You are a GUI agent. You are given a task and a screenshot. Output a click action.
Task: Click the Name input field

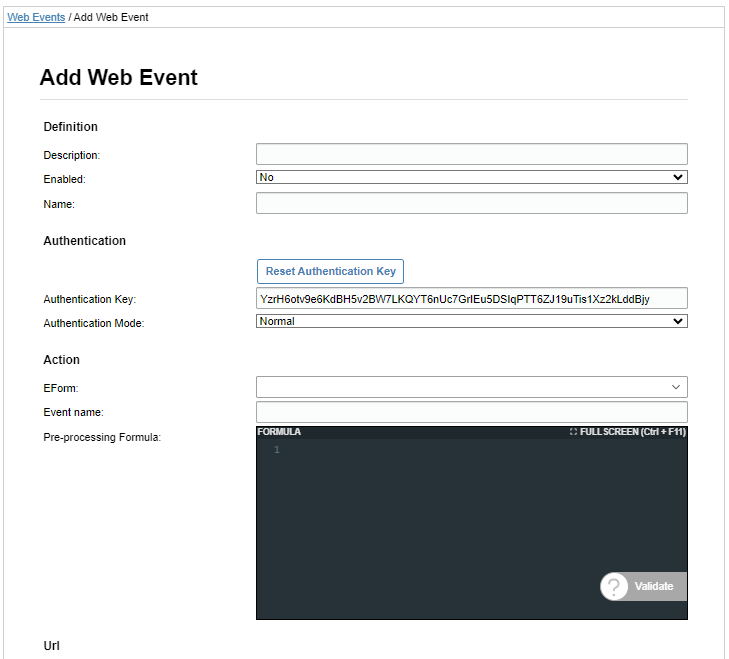[471, 203]
